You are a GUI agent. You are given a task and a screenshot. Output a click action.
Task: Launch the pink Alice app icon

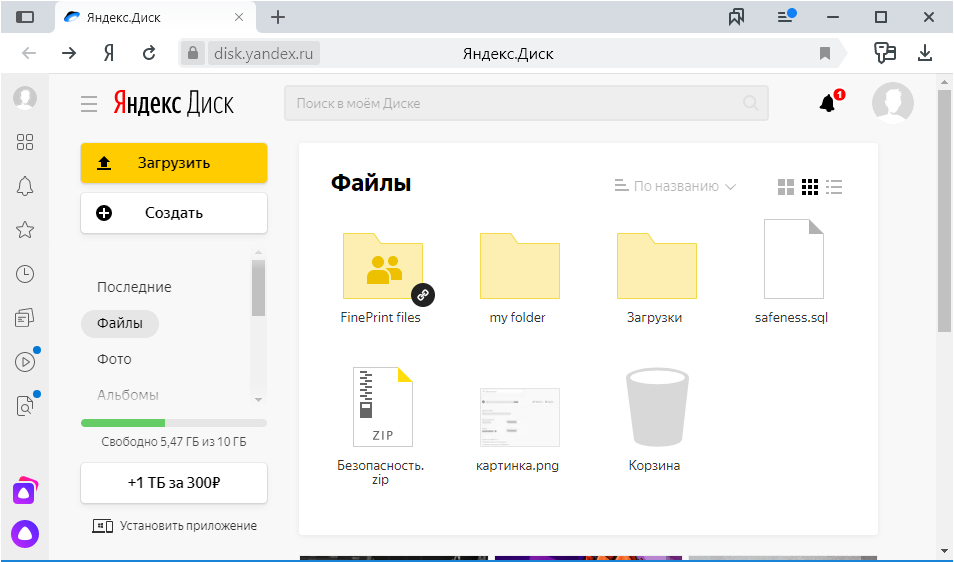[x=25, y=491]
